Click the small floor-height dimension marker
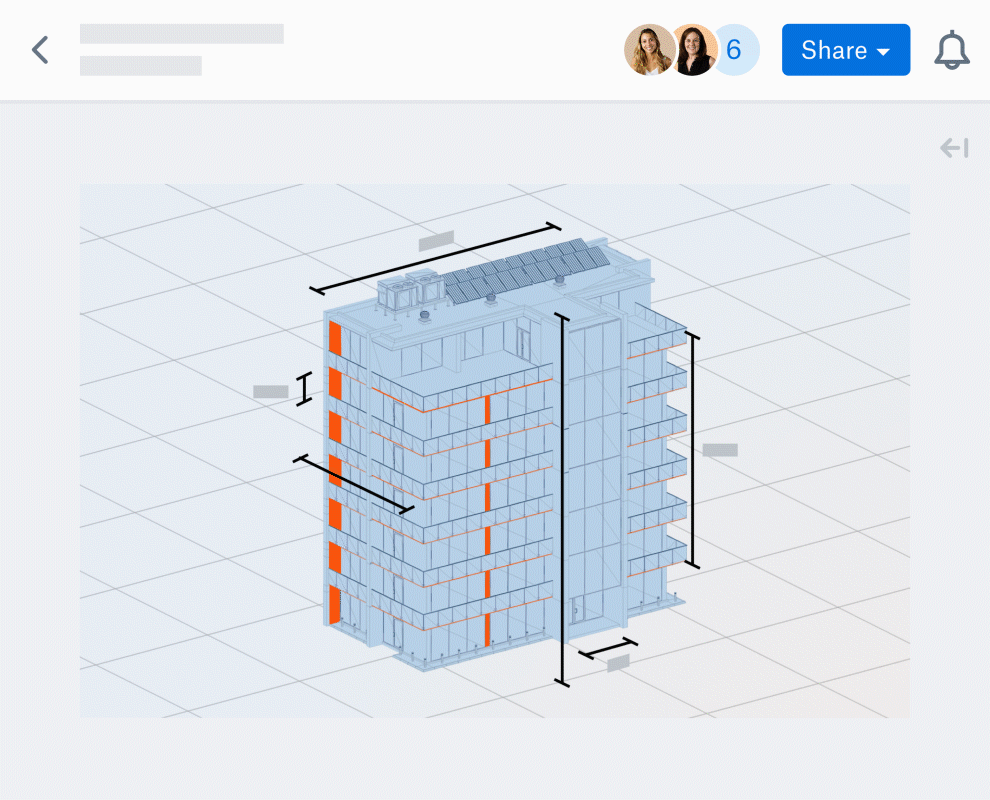 click(x=304, y=388)
